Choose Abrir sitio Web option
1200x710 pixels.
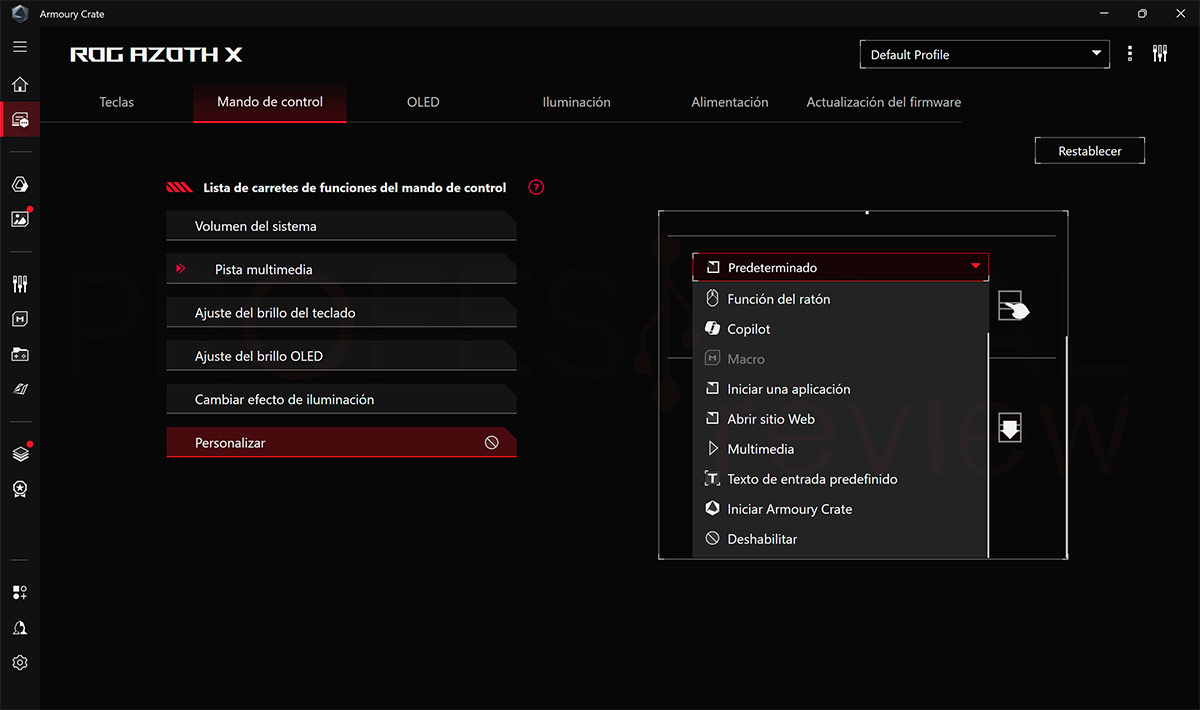[840, 419]
